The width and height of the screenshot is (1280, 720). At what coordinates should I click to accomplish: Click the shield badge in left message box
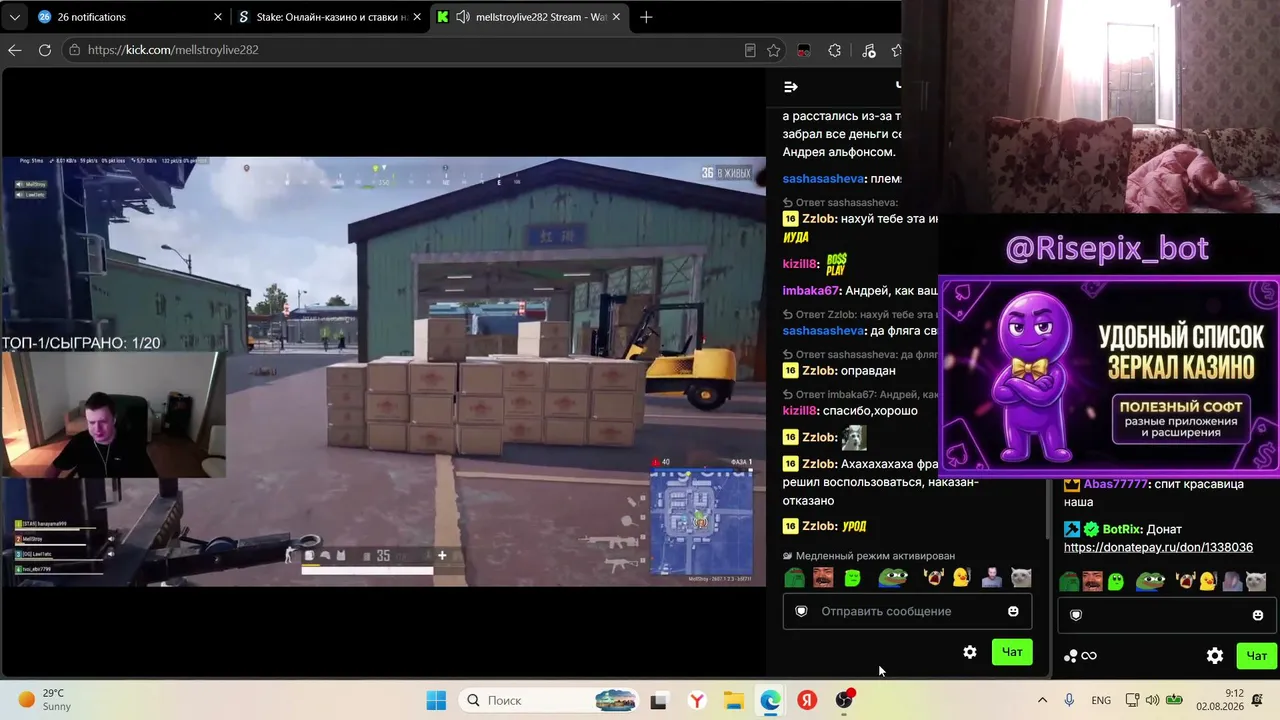pos(801,611)
